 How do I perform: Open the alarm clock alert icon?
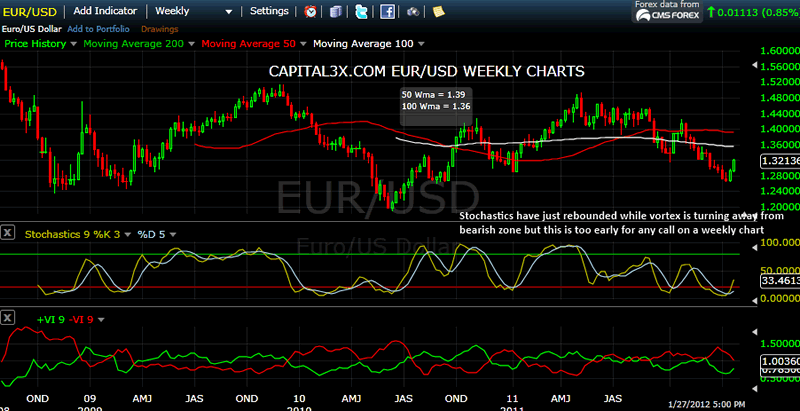310,11
